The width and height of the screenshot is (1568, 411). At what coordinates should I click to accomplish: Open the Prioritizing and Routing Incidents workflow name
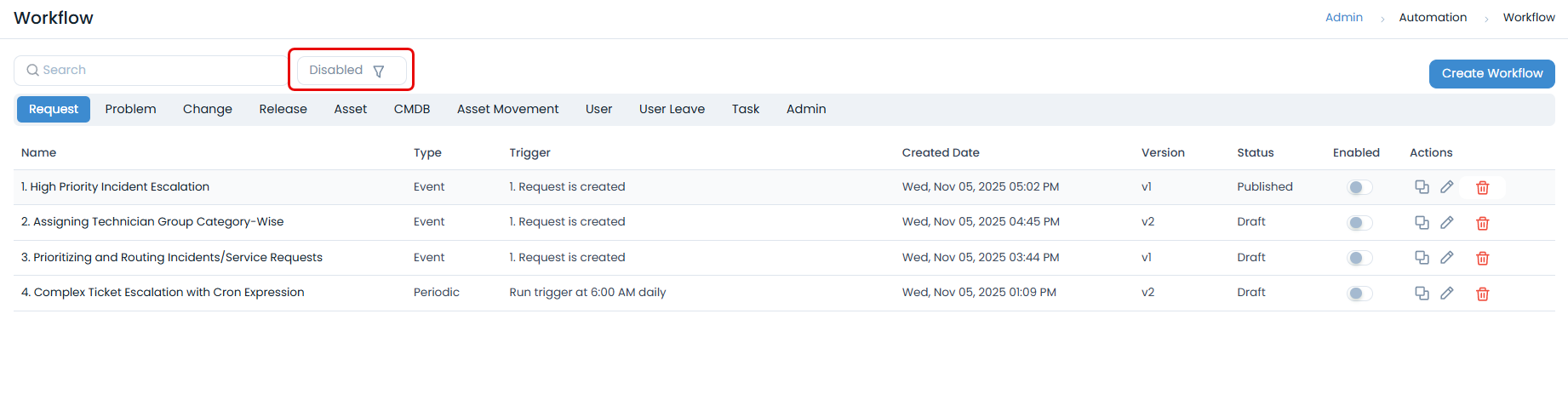[177, 258]
